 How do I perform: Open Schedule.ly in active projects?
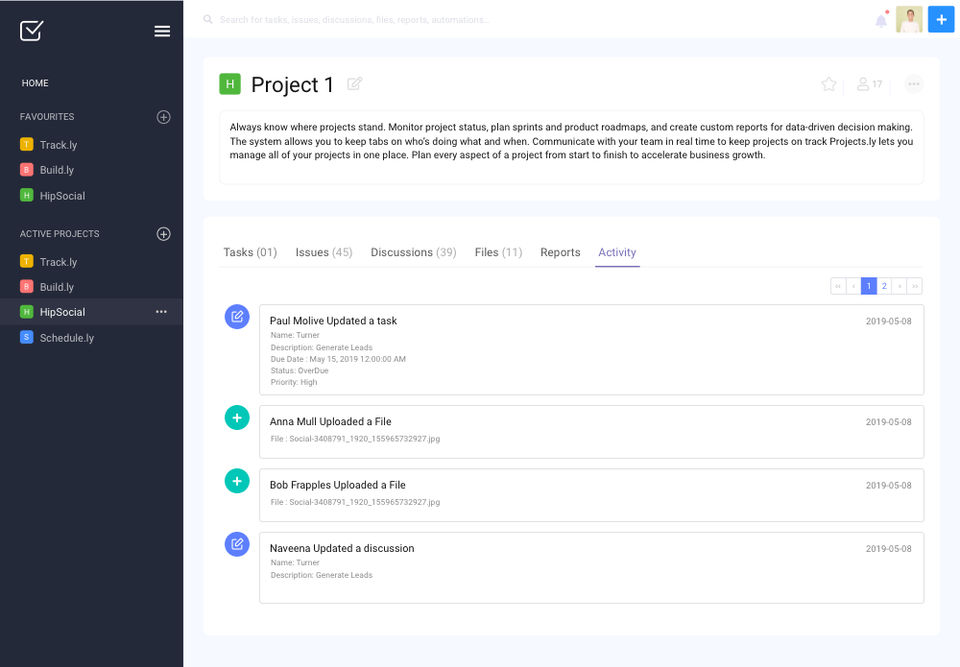(66, 338)
